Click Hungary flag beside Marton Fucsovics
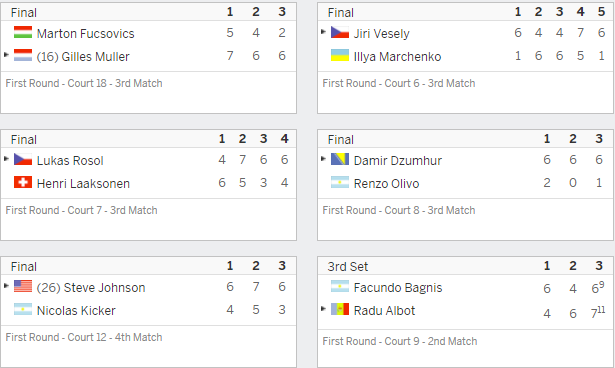The image size is (615, 368). coord(23,32)
